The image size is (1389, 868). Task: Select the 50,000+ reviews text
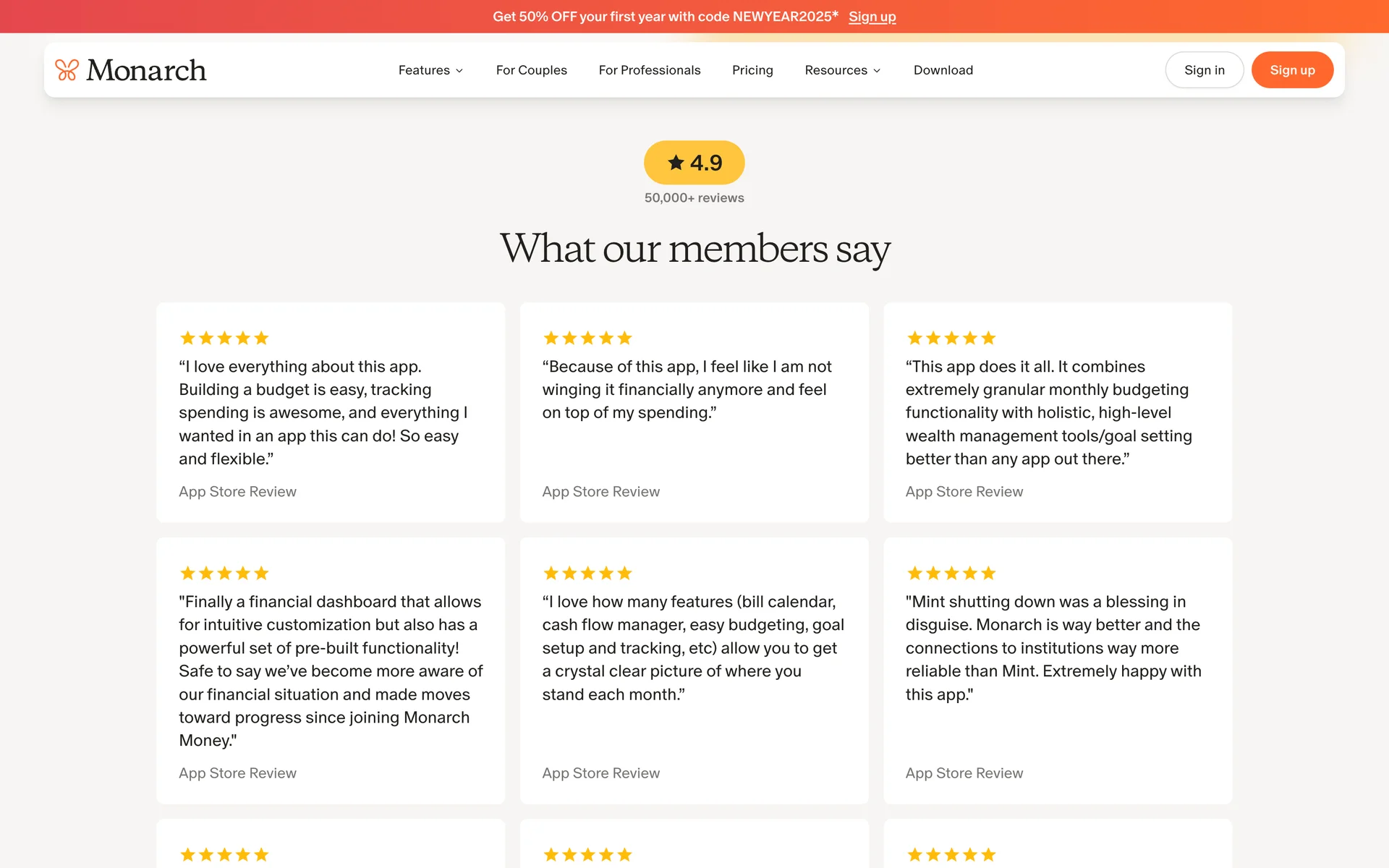click(x=694, y=197)
